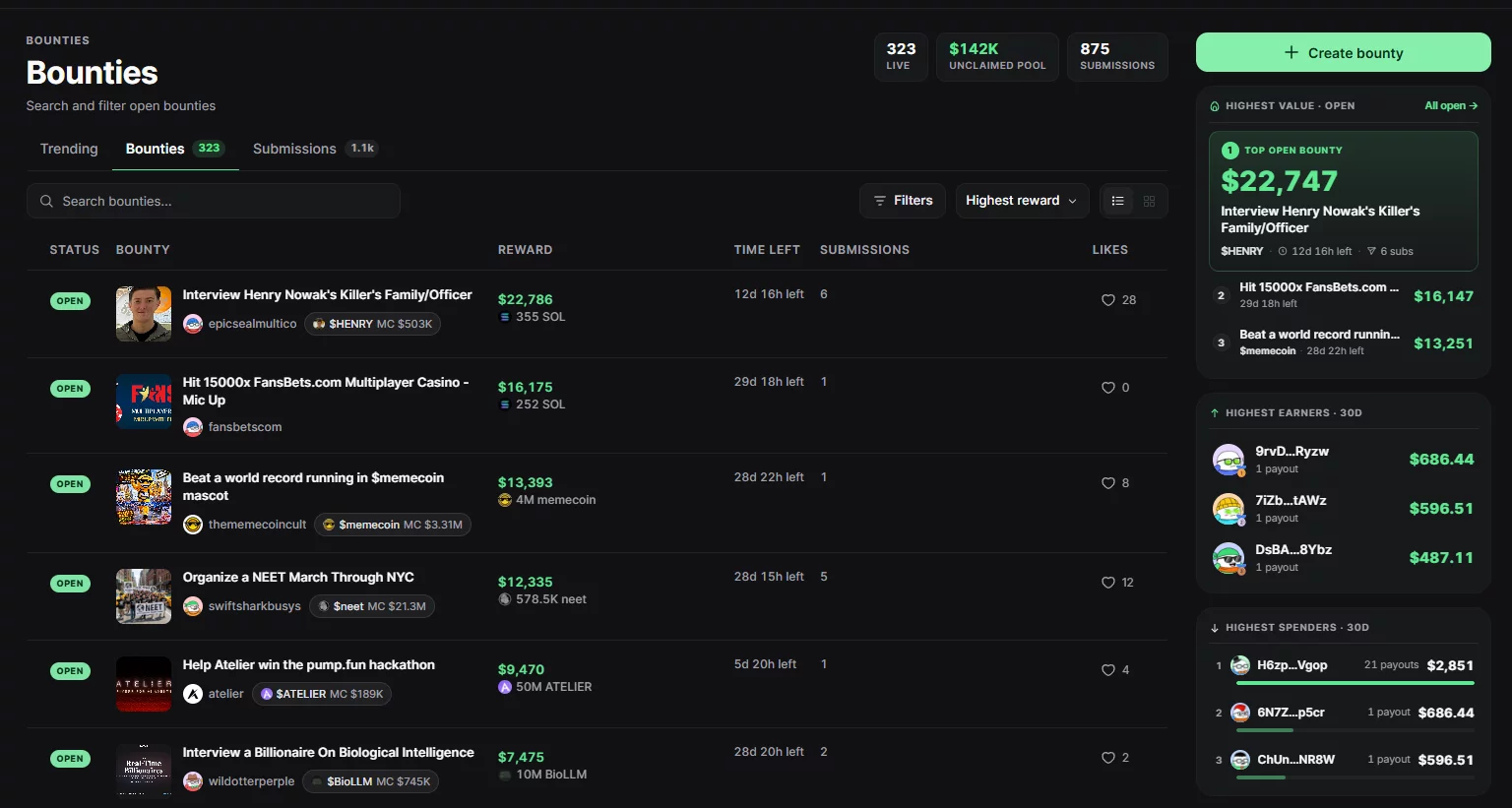Image resolution: width=1512 pixels, height=808 pixels.
Task: Open 'Organize a NEET March Through NYC' title
Action: [x=298, y=578]
